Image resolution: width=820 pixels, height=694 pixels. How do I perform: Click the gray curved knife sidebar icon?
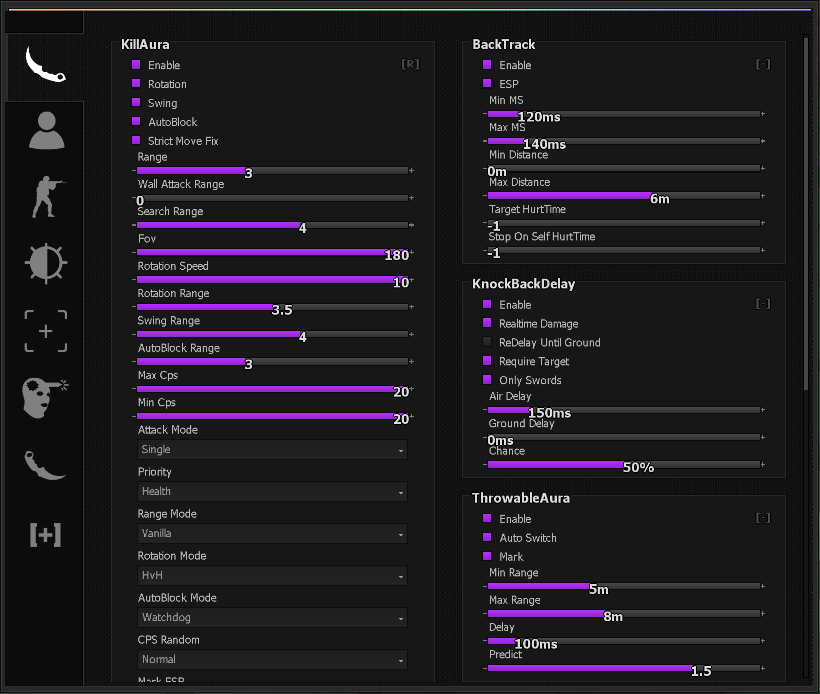pyautogui.click(x=45, y=465)
